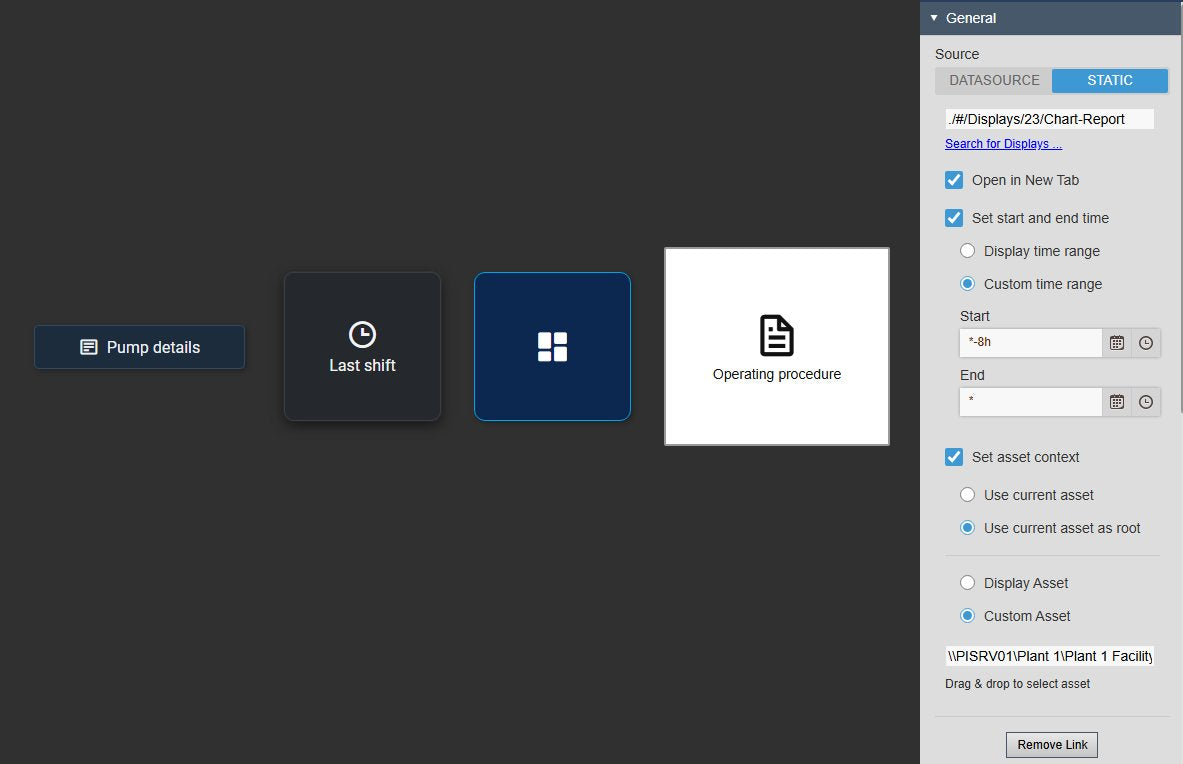Open calendar picker for End time
The image size is (1183, 764).
click(x=1117, y=401)
